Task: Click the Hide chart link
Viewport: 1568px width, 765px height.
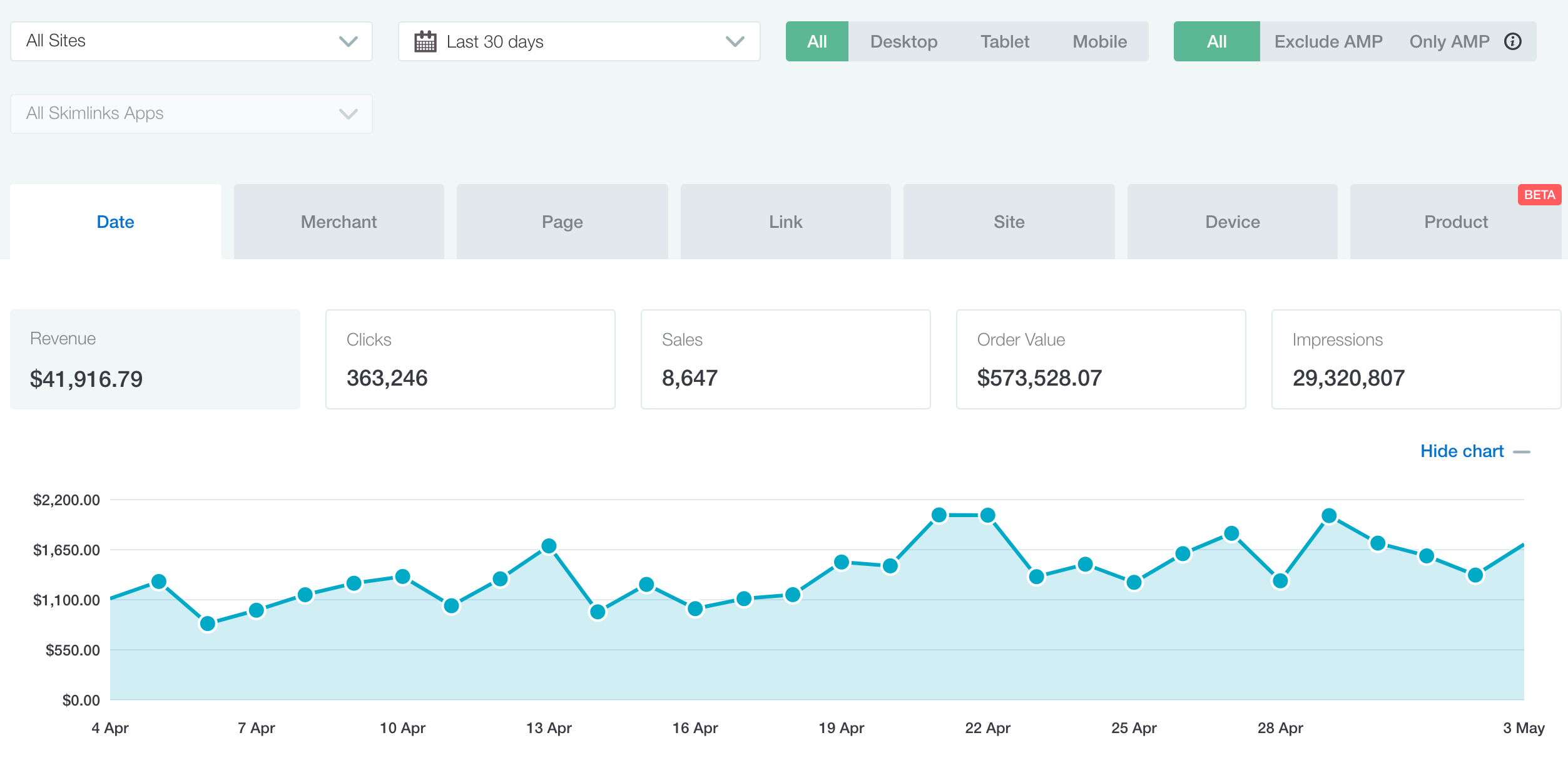Action: (x=1462, y=451)
